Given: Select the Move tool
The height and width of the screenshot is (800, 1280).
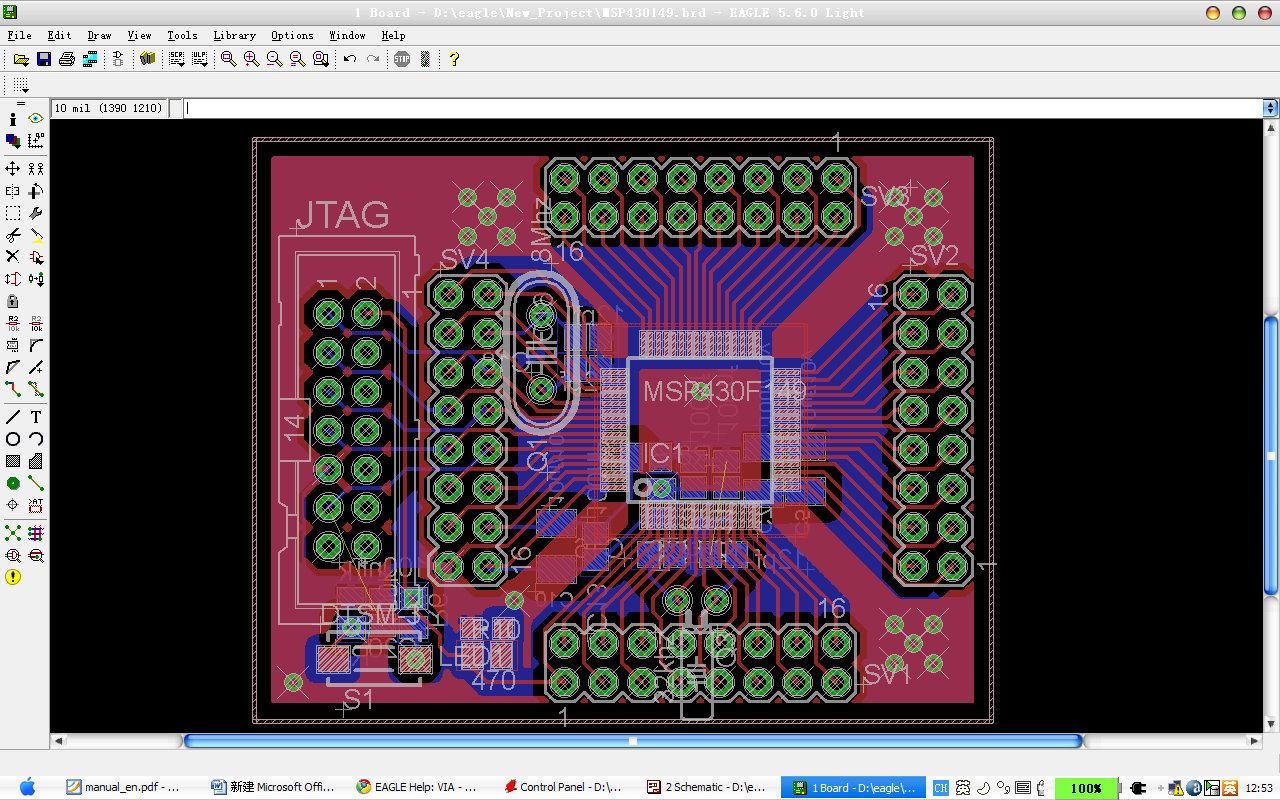Looking at the screenshot, I should 12,166.
